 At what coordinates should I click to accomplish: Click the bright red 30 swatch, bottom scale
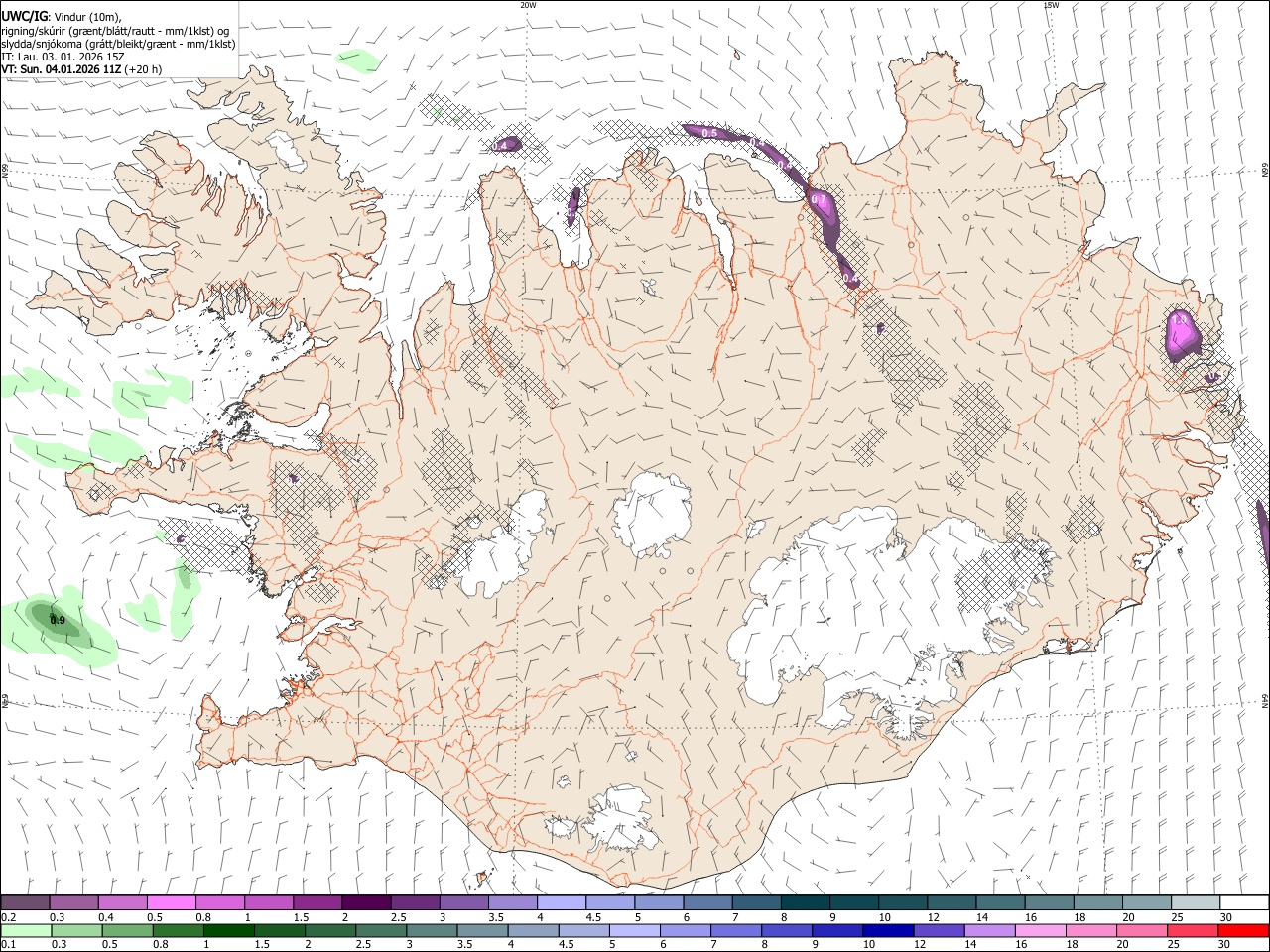pos(1243,930)
